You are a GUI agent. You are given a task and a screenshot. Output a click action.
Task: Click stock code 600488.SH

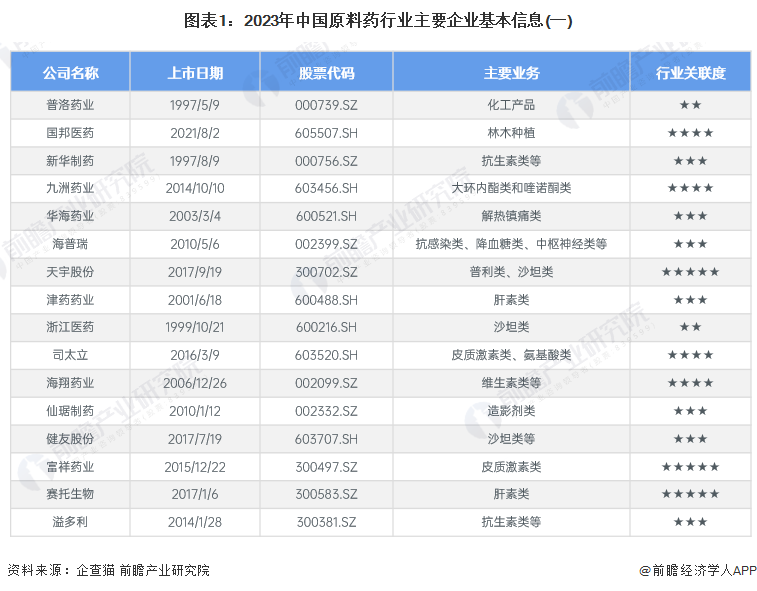pos(326,300)
